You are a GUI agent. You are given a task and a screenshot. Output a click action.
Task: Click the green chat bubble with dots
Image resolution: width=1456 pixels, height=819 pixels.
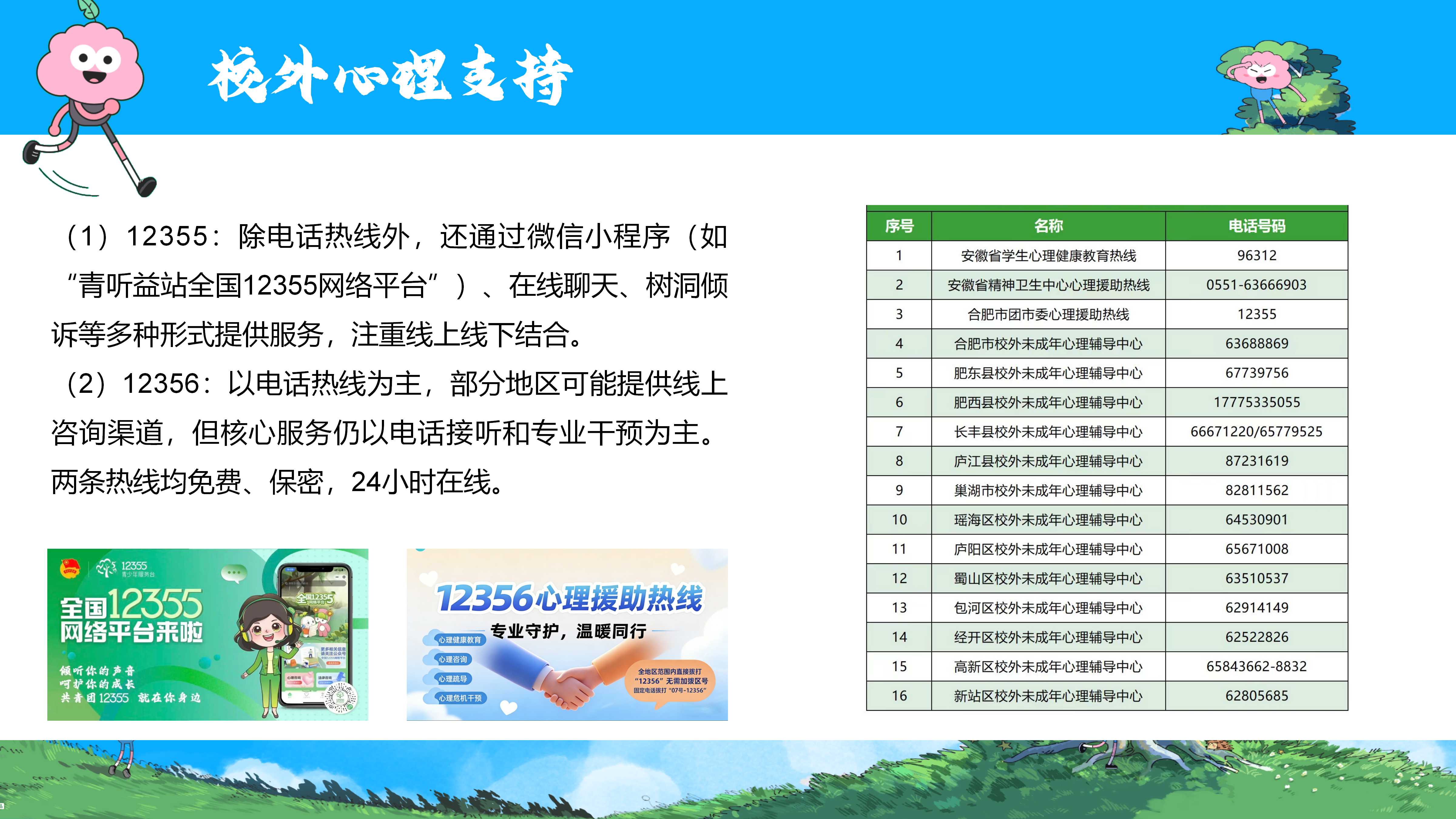[x=234, y=573]
